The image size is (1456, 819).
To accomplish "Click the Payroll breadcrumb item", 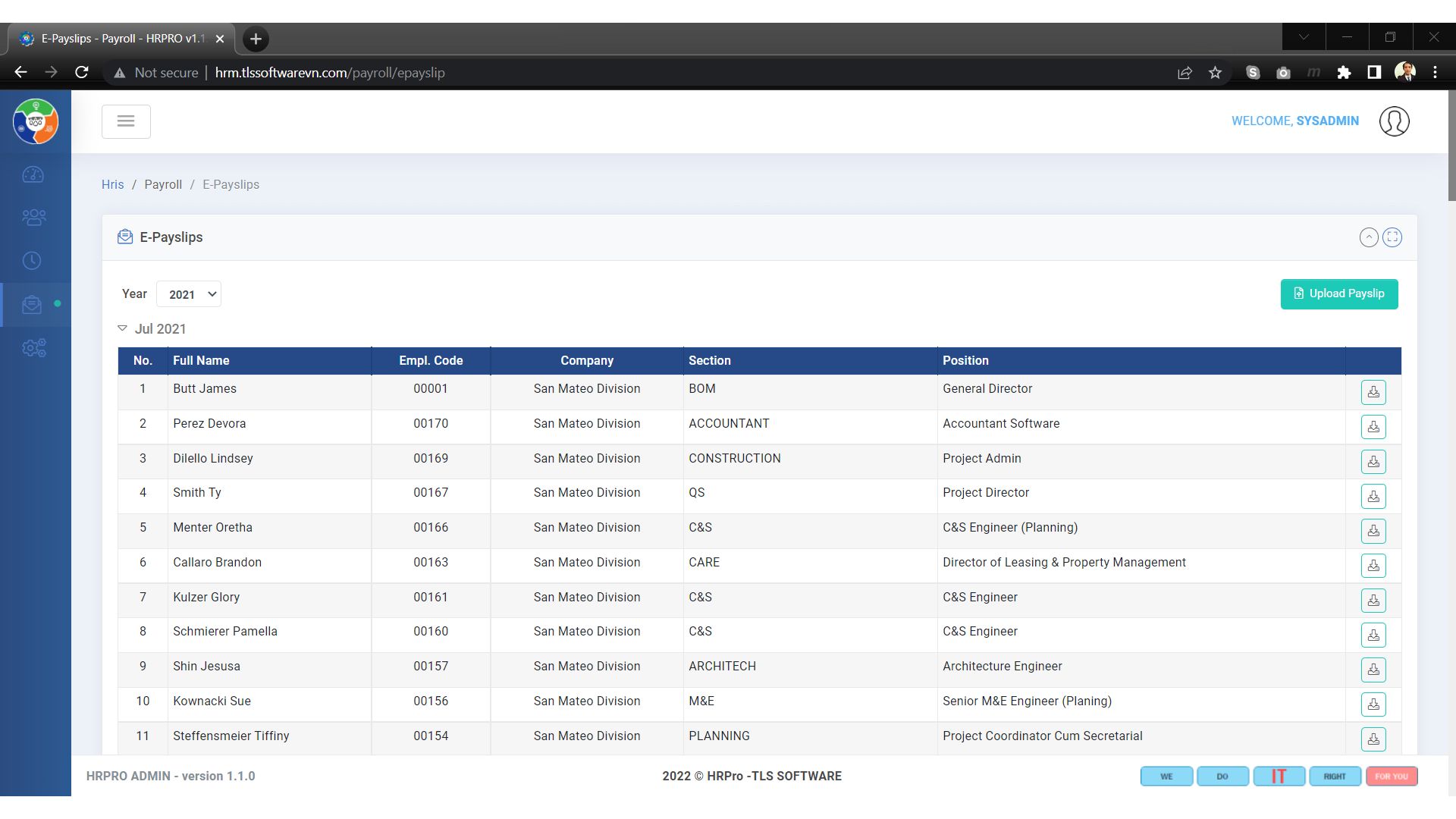I will [x=163, y=184].
